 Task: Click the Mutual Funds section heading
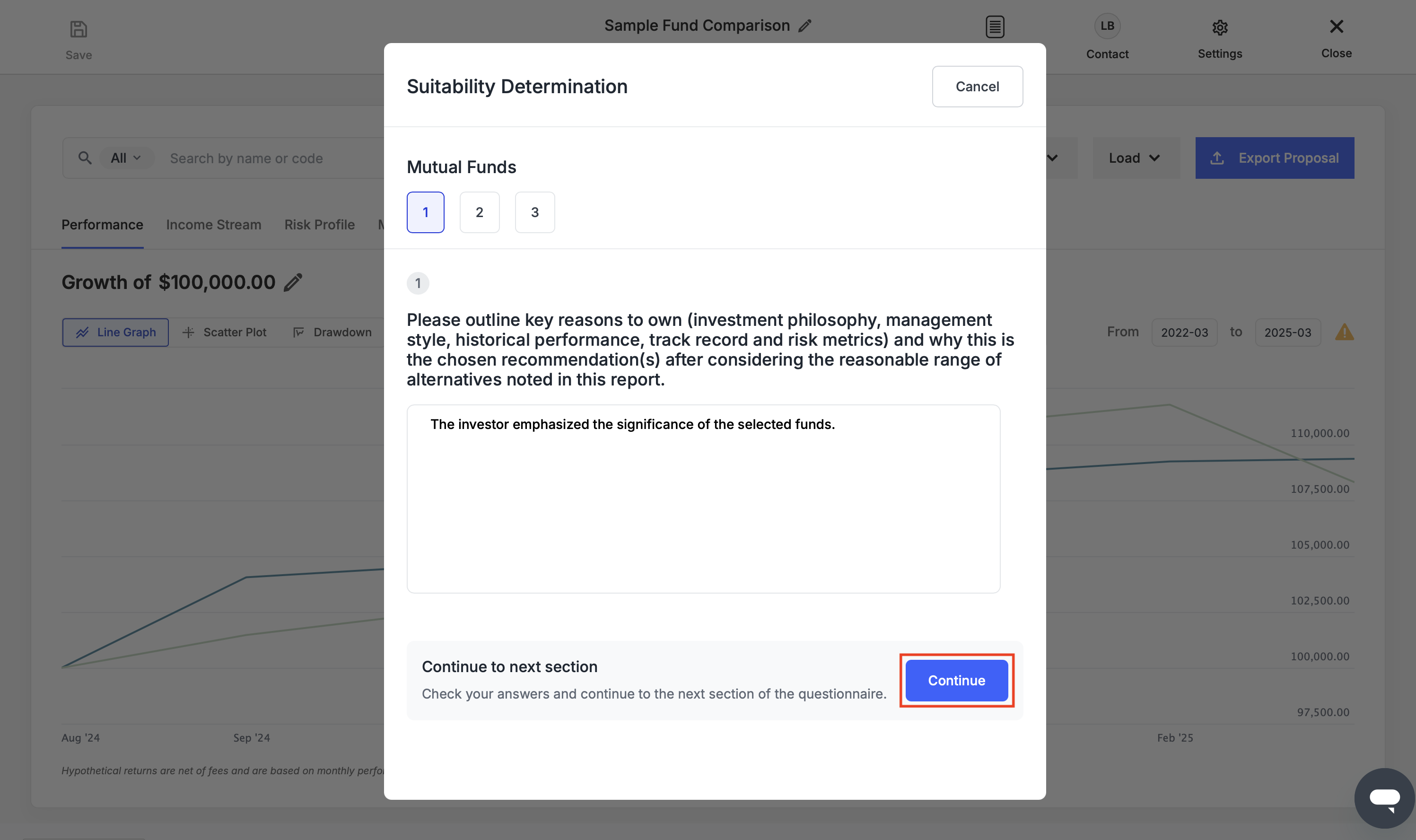[461, 167]
